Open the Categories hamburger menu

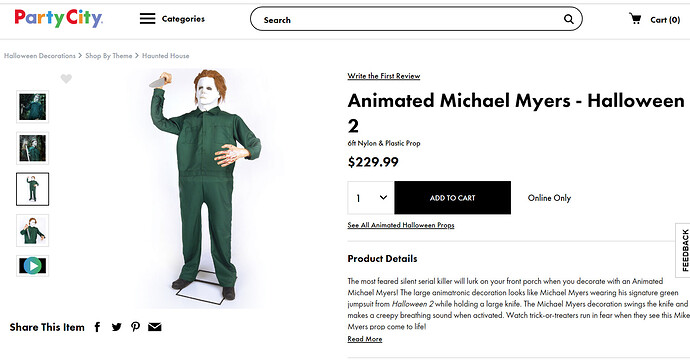click(x=147, y=18)
